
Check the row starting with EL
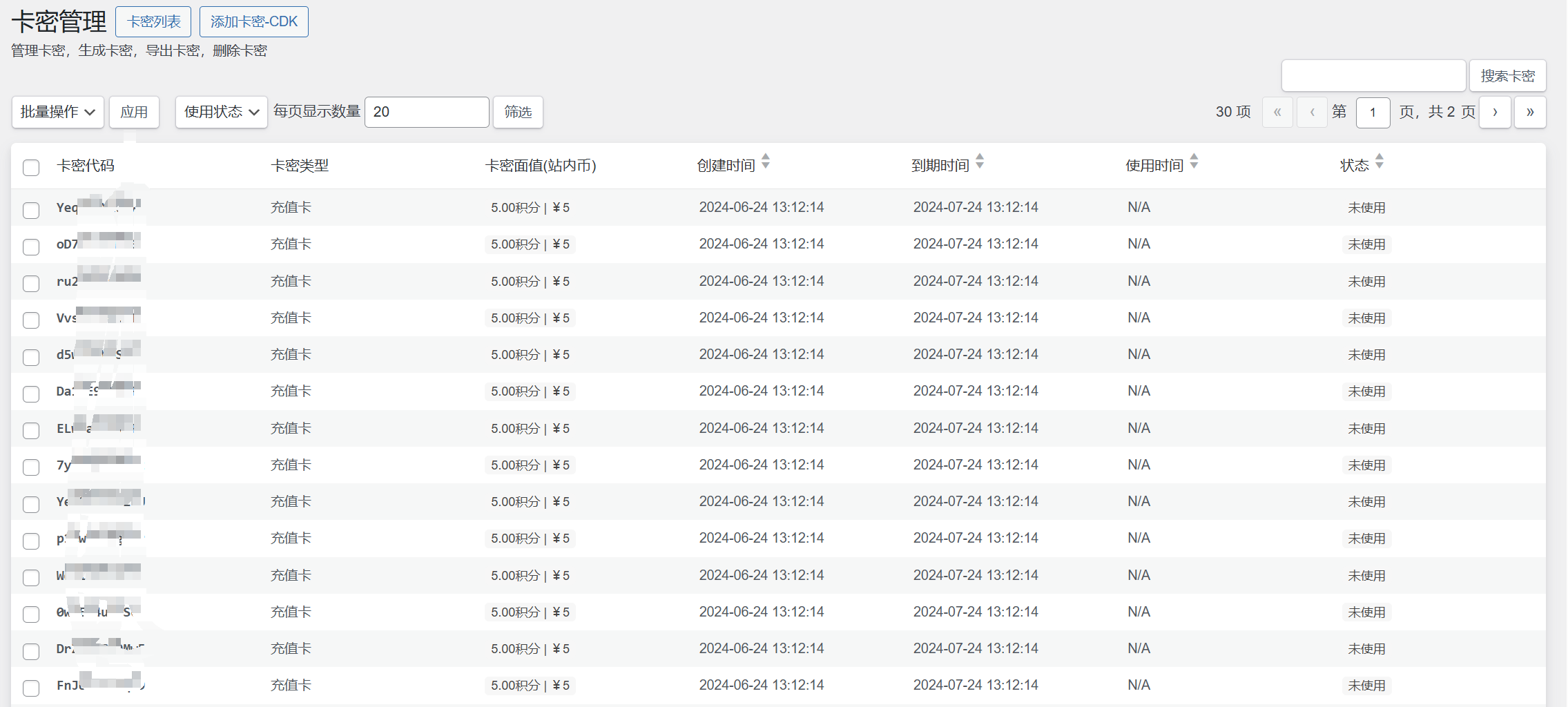[x=31, y=430]
